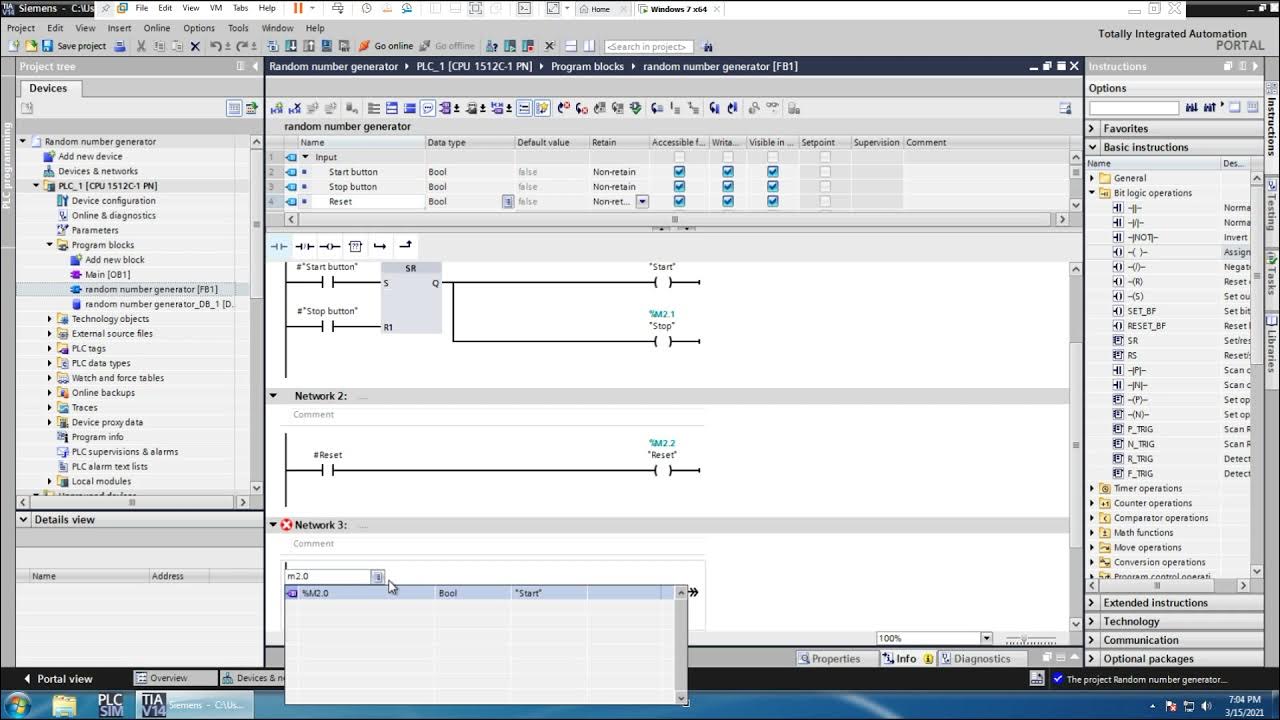Collapse the Program blocks tree node
Image resolution: width=1280 pixels, height=720 pixels.
50,245
